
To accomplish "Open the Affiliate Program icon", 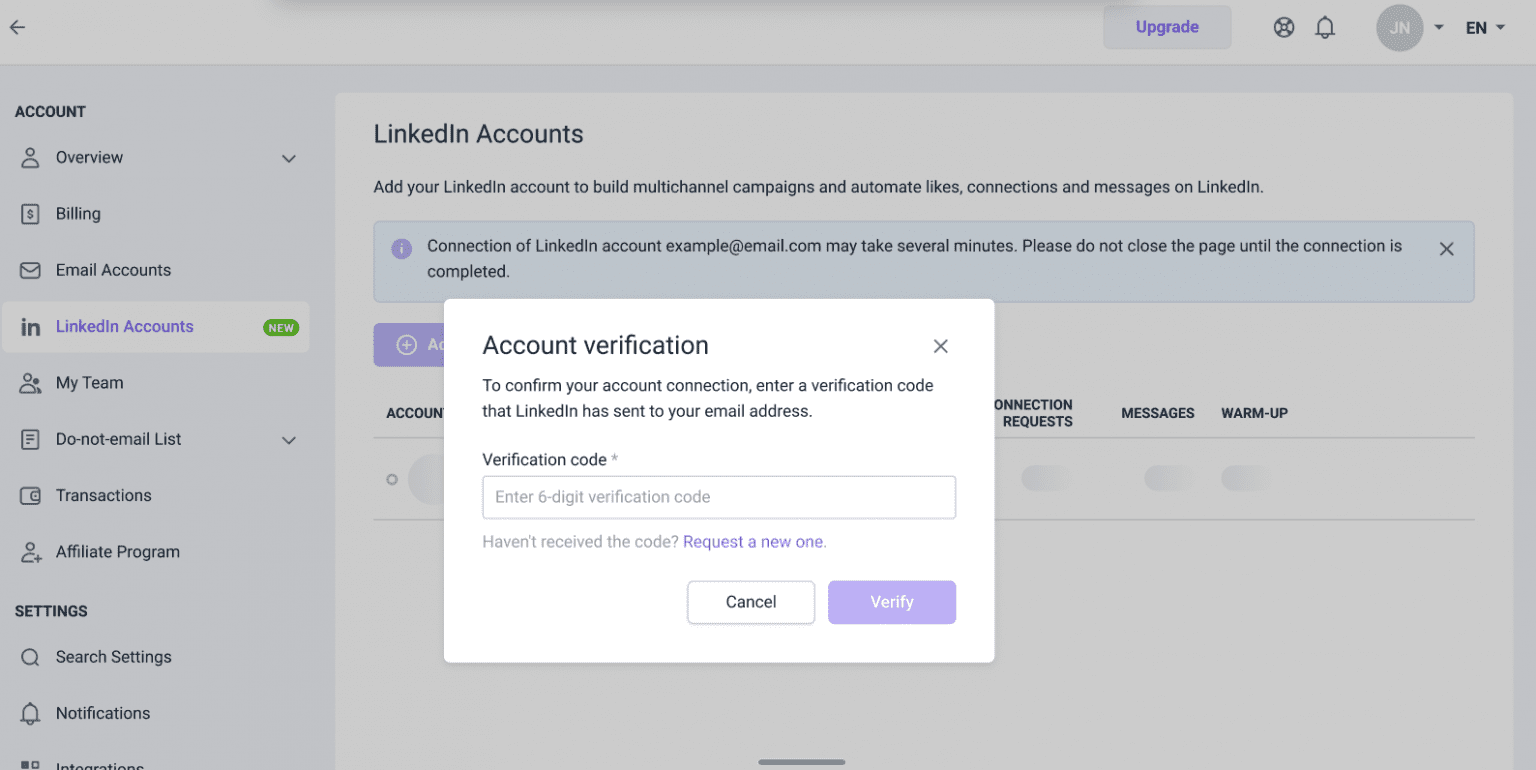I will point(30,551).
